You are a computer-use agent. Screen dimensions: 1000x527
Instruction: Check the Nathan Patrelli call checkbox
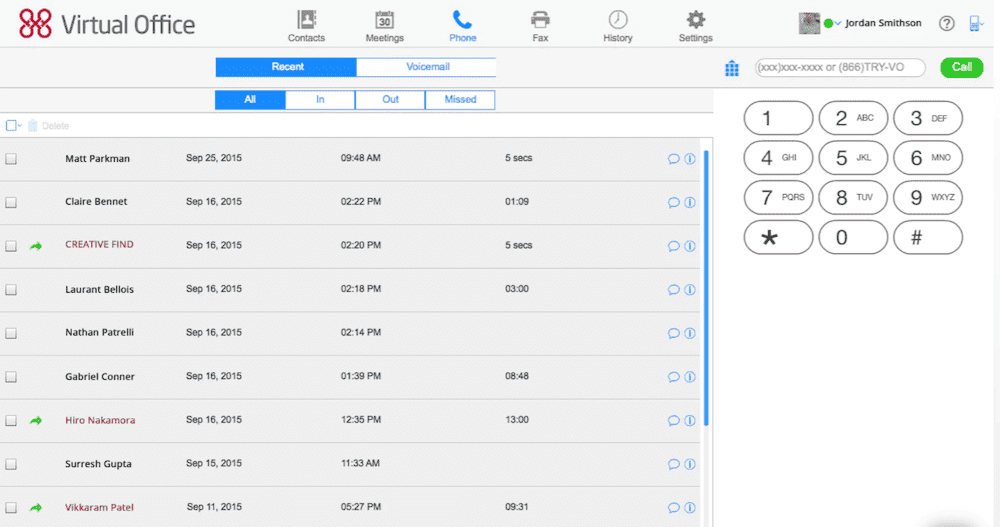coord(11,333)
